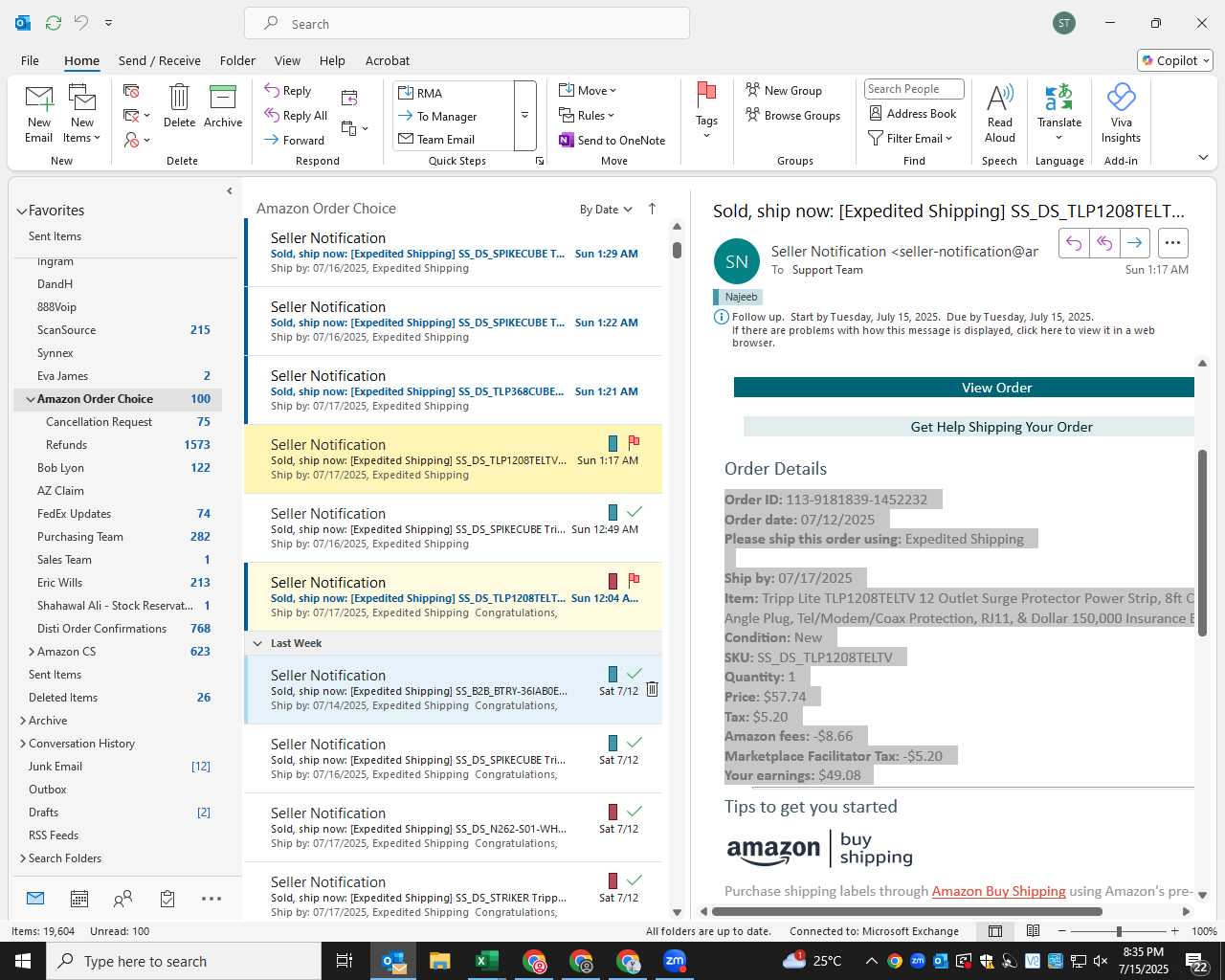1225x980 pixels.
Task: Click the zoom out minus button
Action: pyautogui.click(x=1061, y=931)
